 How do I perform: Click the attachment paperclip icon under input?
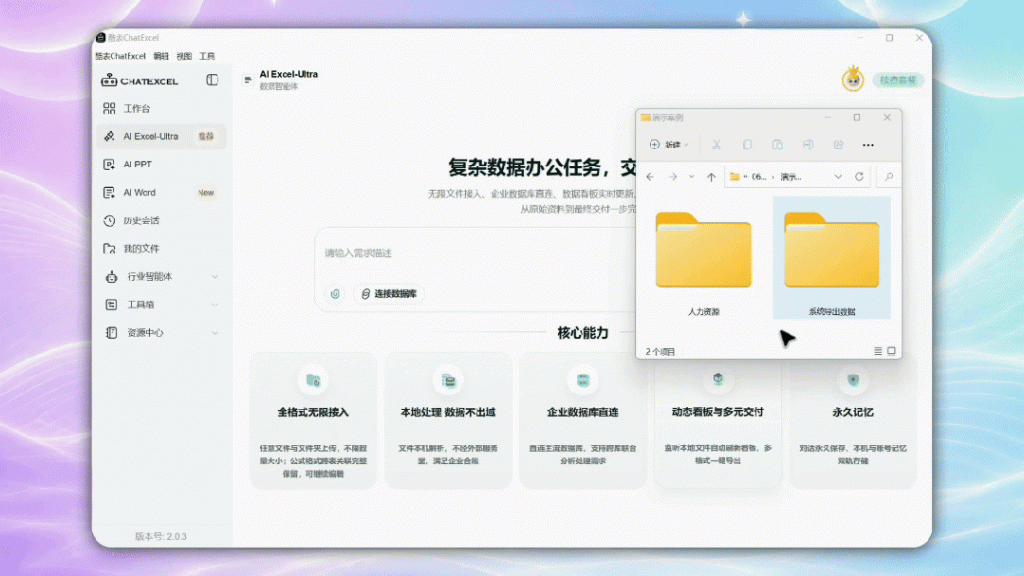point(335,294)
